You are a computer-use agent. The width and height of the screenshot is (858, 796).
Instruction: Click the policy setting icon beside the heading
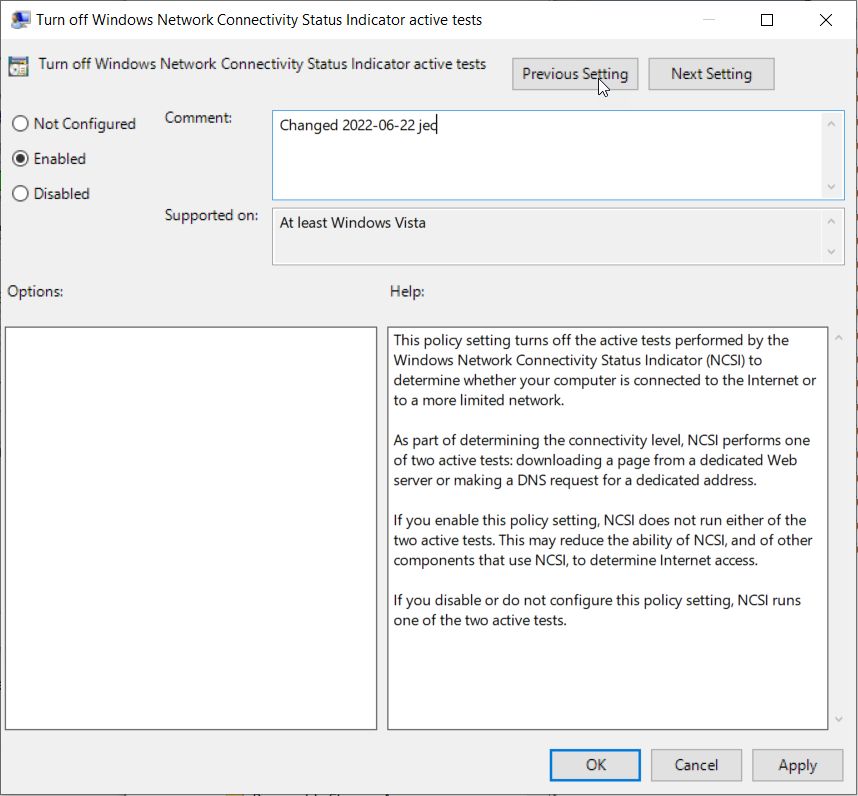tap(18, 66)
